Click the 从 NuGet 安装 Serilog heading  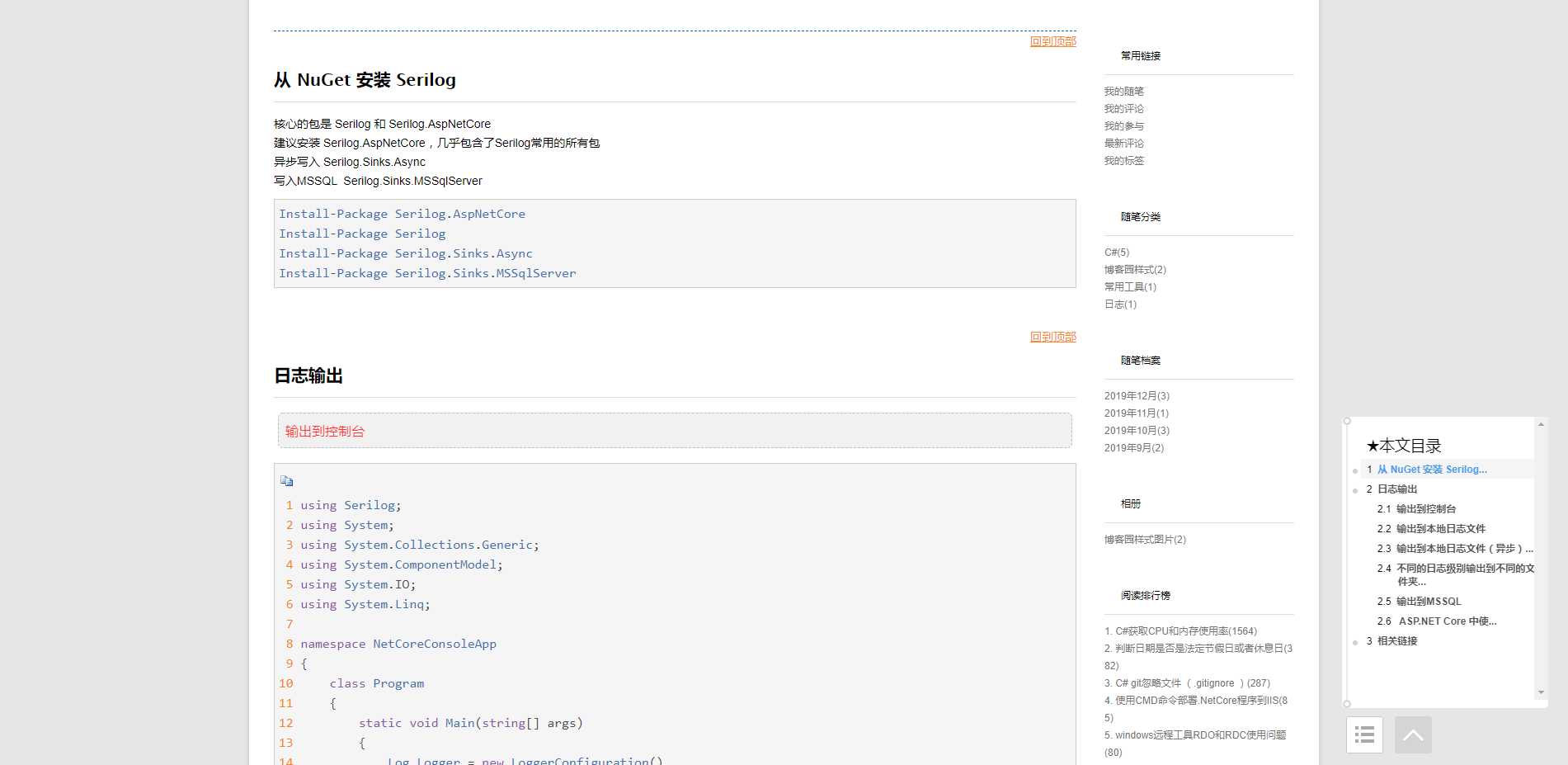(x=365, y=80)
